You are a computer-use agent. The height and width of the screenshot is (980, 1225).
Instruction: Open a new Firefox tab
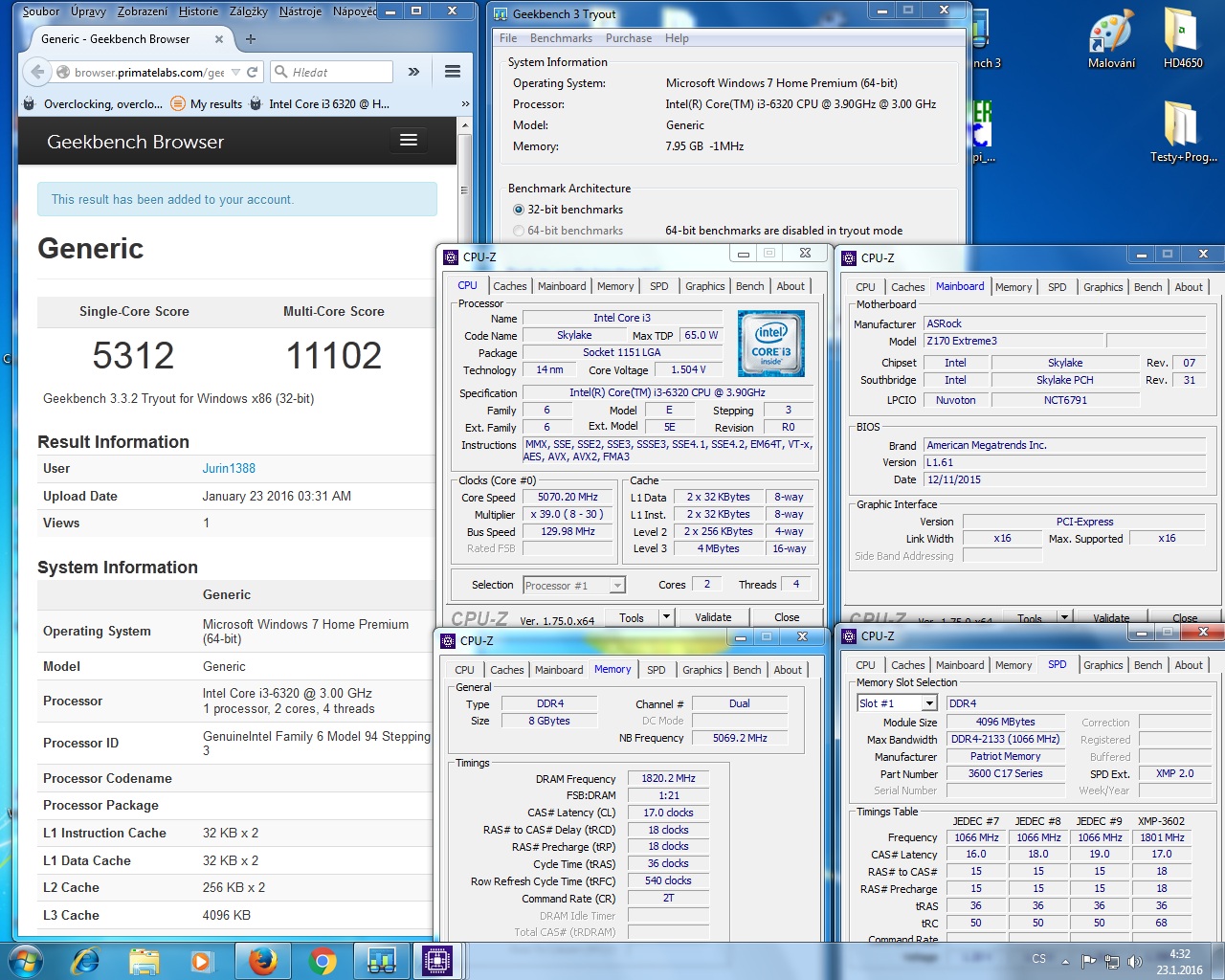coord(251,39)
